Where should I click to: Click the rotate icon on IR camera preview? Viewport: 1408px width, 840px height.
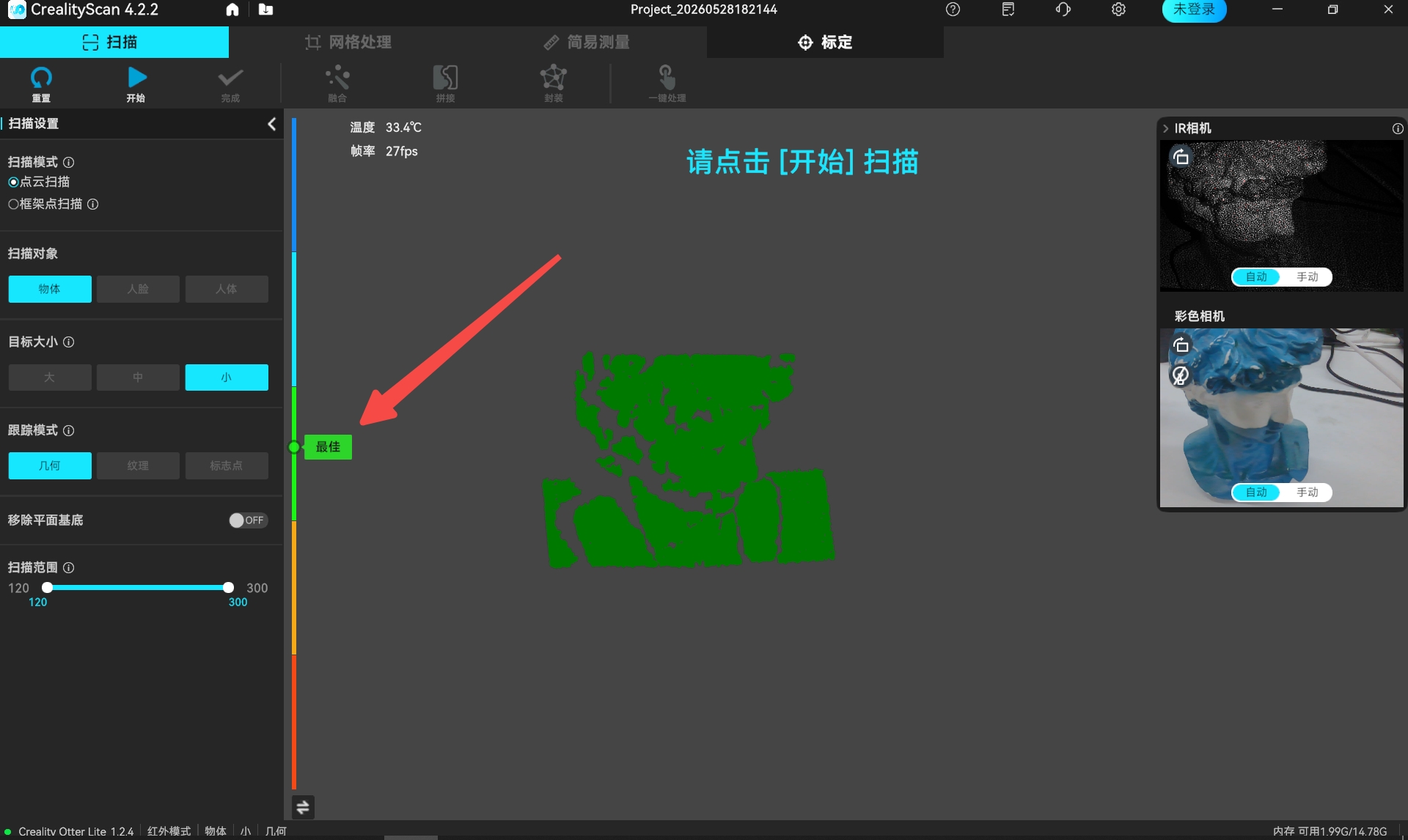[1181, 157]
